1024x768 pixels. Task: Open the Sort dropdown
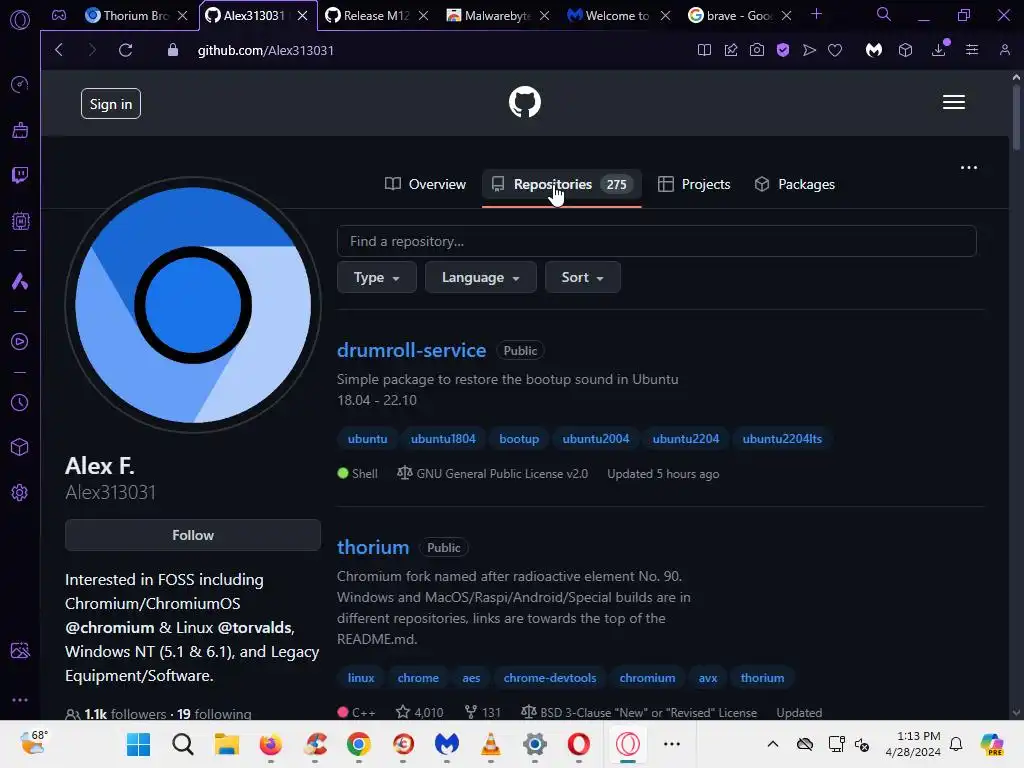coord(583,278)
